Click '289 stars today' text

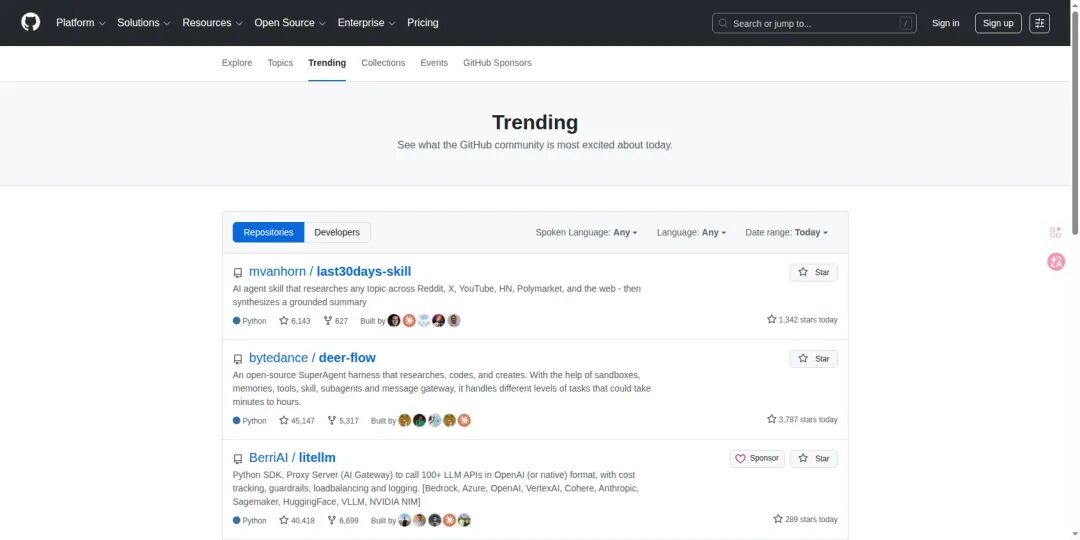(811, 520)
